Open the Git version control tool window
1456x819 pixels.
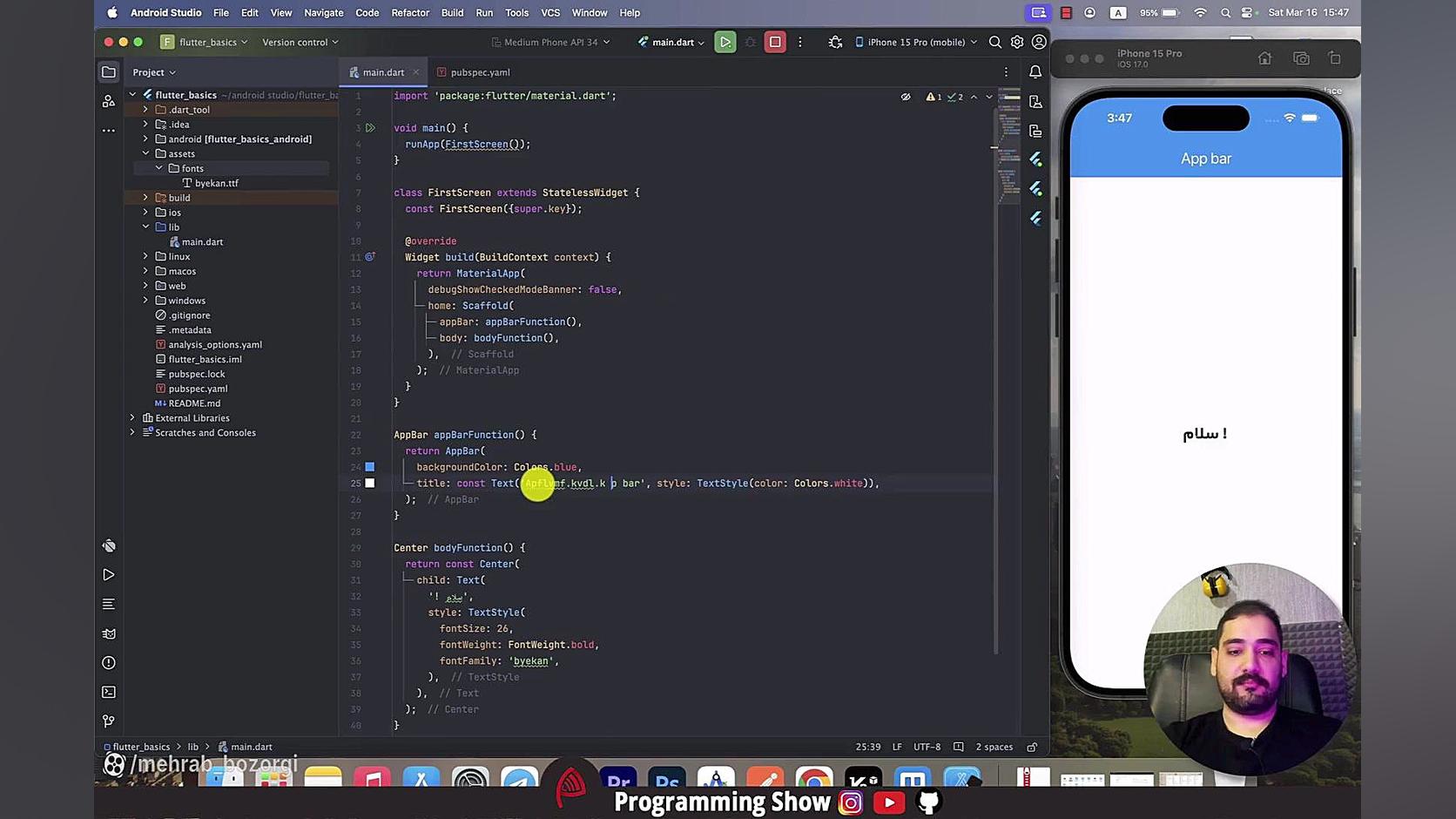click(109, 721)
